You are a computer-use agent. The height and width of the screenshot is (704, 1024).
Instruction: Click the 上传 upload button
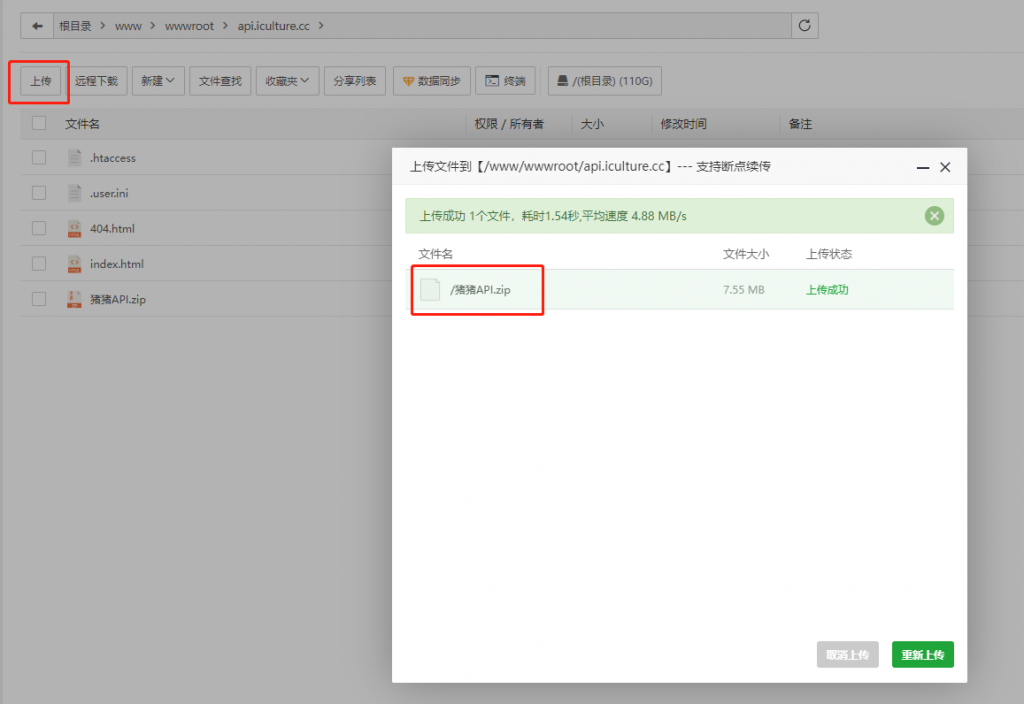40,81
